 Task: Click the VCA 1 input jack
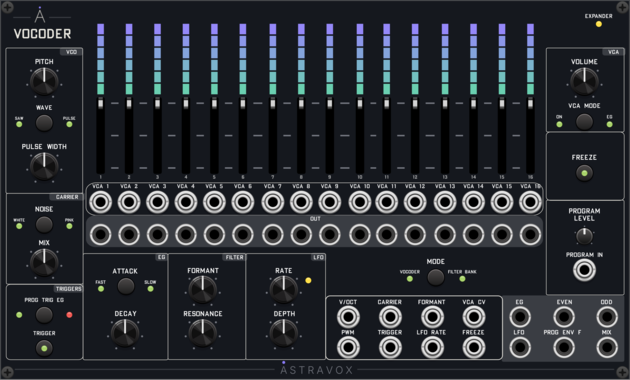coord(100,202)
